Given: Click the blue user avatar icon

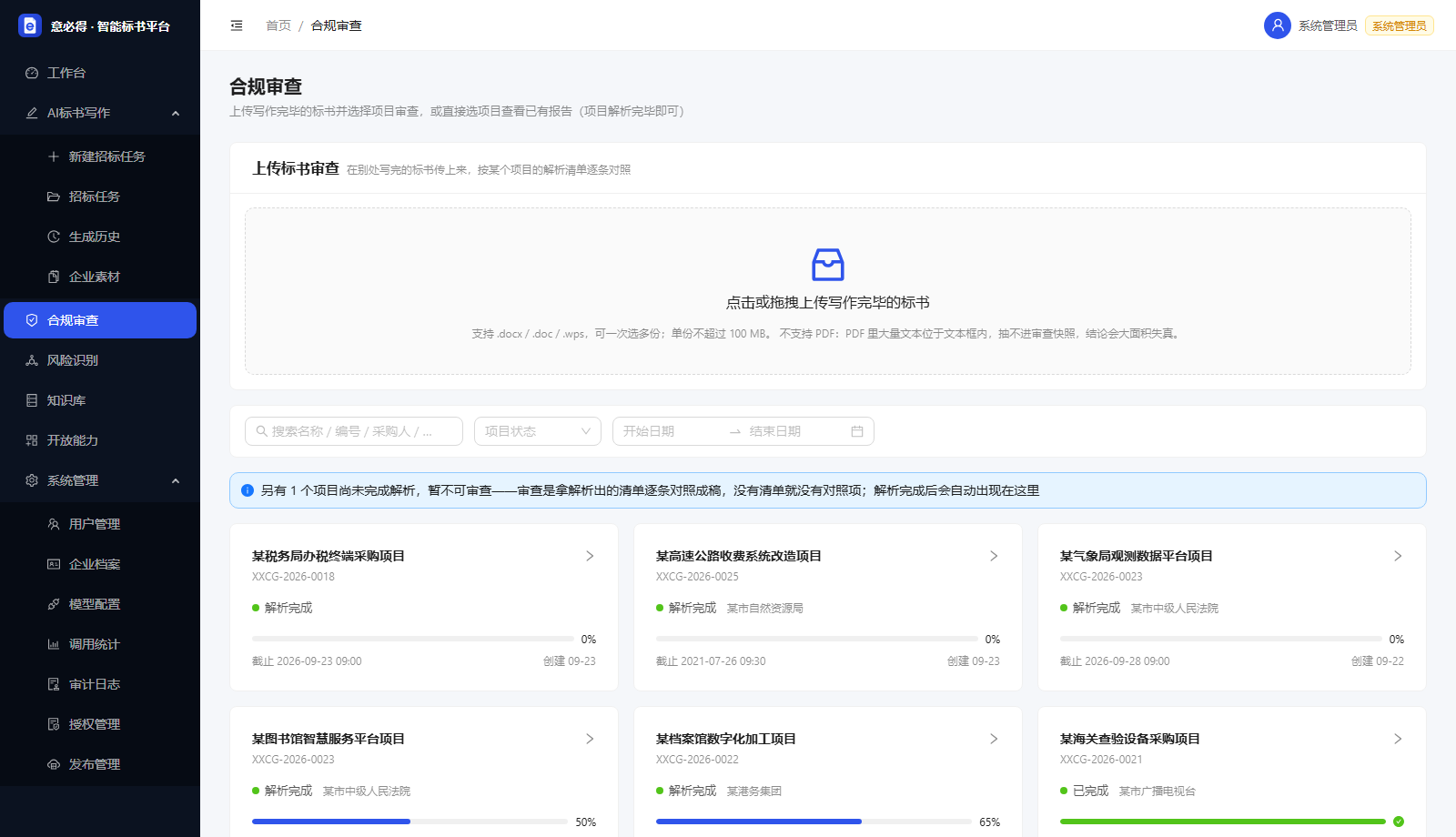Looking at the screenshot, I should [1278, 25].
